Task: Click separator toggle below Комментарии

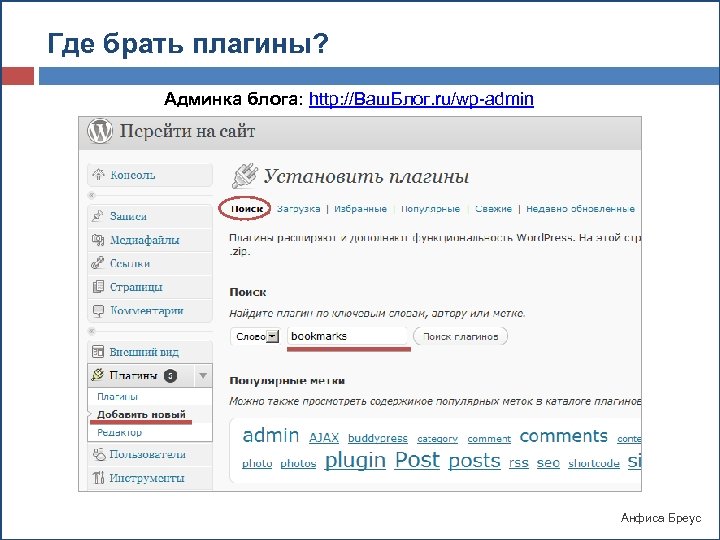Action: 92,331
